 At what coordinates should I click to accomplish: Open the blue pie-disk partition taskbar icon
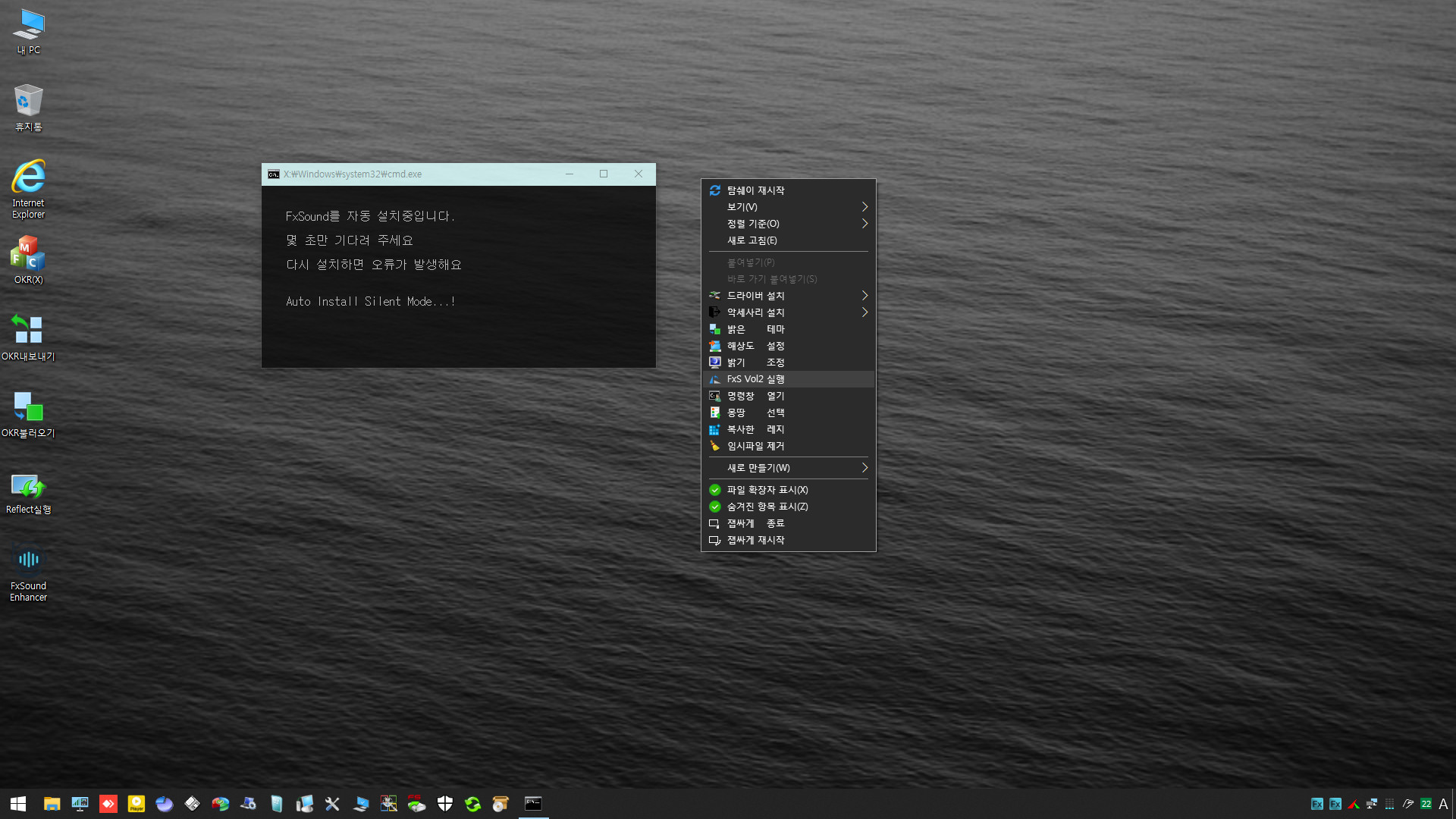(165, 804)
